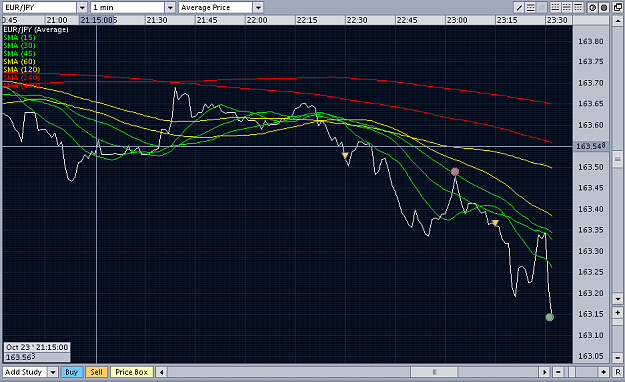This screenshot has height=382, width=625.
Task: Select the SMA (15) legend label
Action: coord(19,37)
